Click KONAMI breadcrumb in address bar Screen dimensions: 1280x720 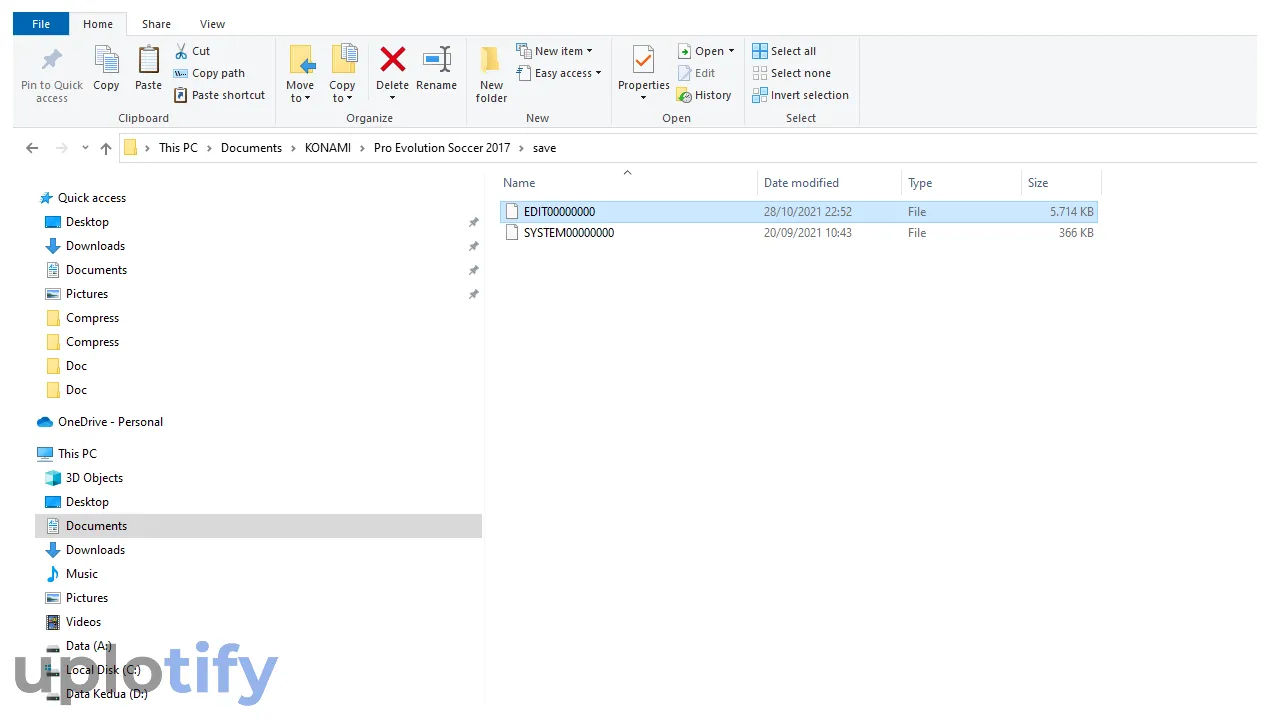click(328, 148)
